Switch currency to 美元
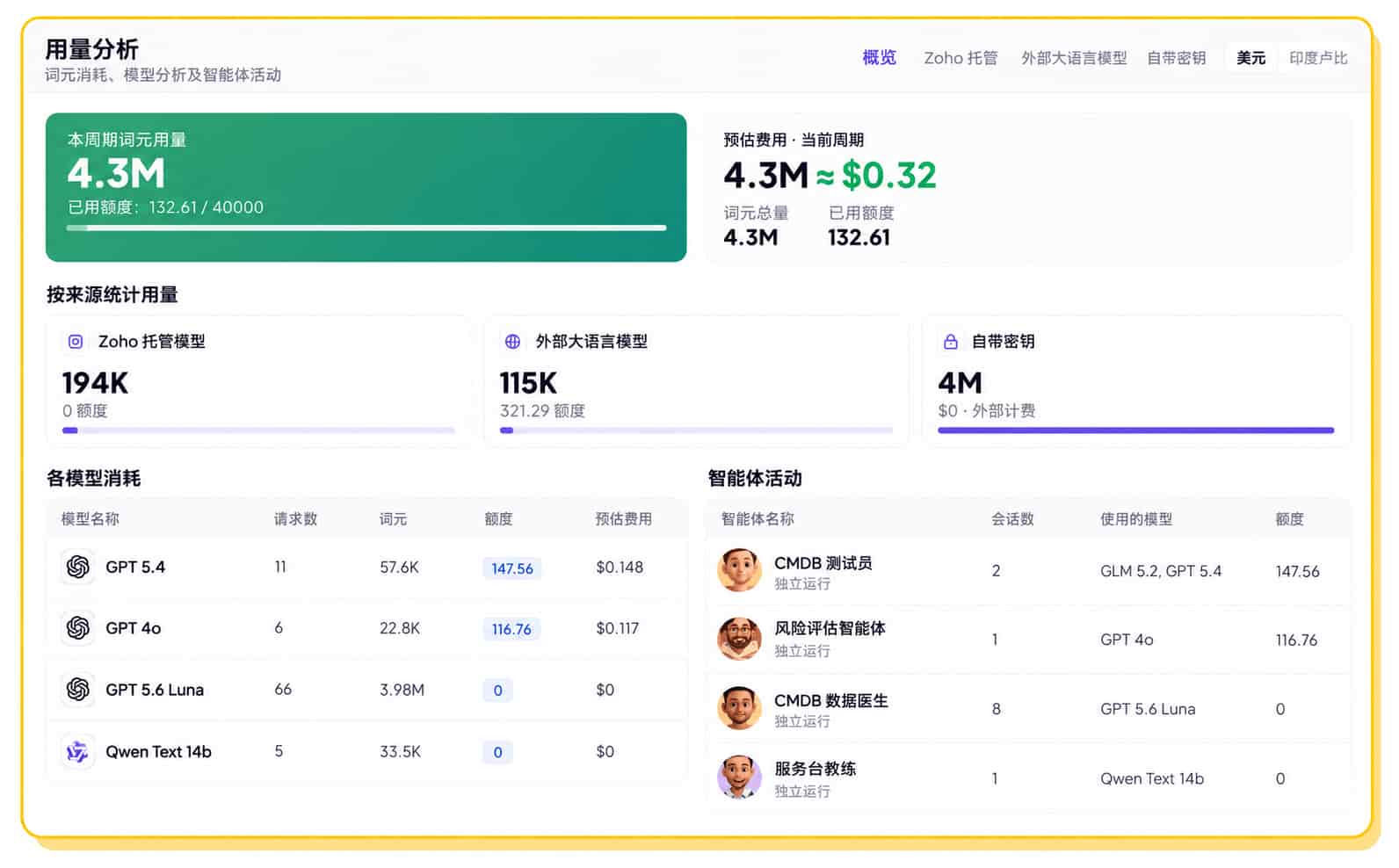 coord(1250,58)
